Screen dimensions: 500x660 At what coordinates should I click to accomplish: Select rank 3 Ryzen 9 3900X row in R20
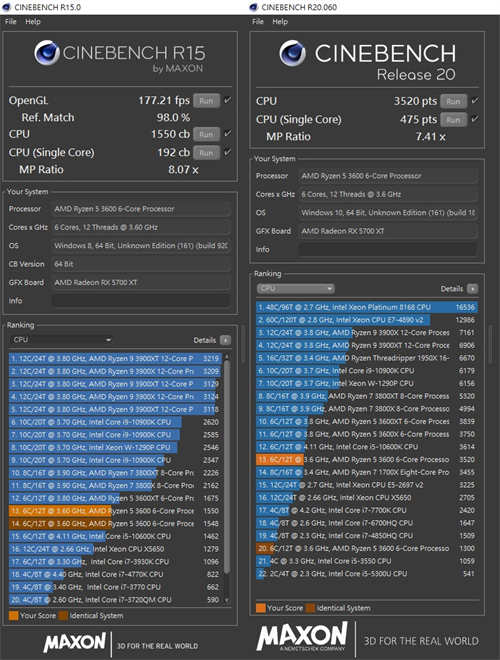367,333
